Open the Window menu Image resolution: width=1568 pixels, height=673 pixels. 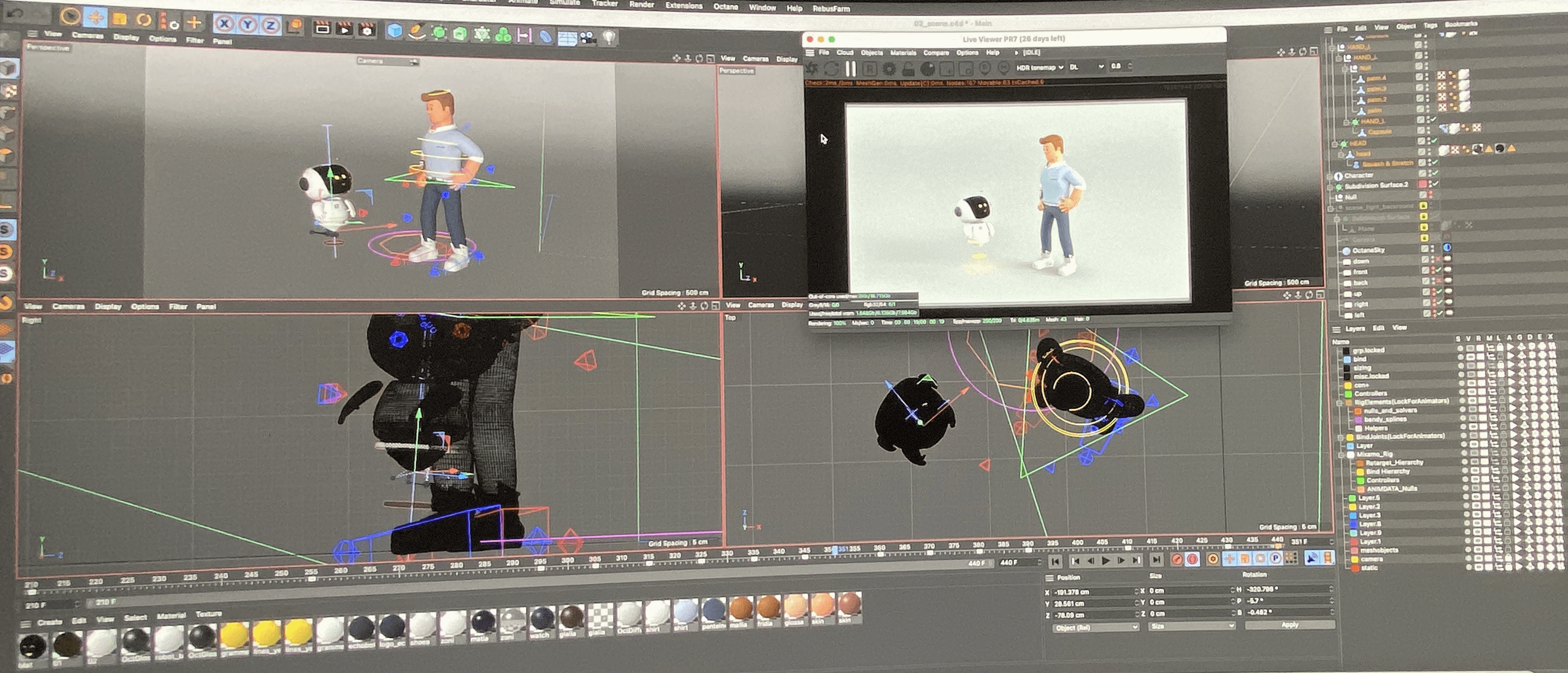coord(762,8)
